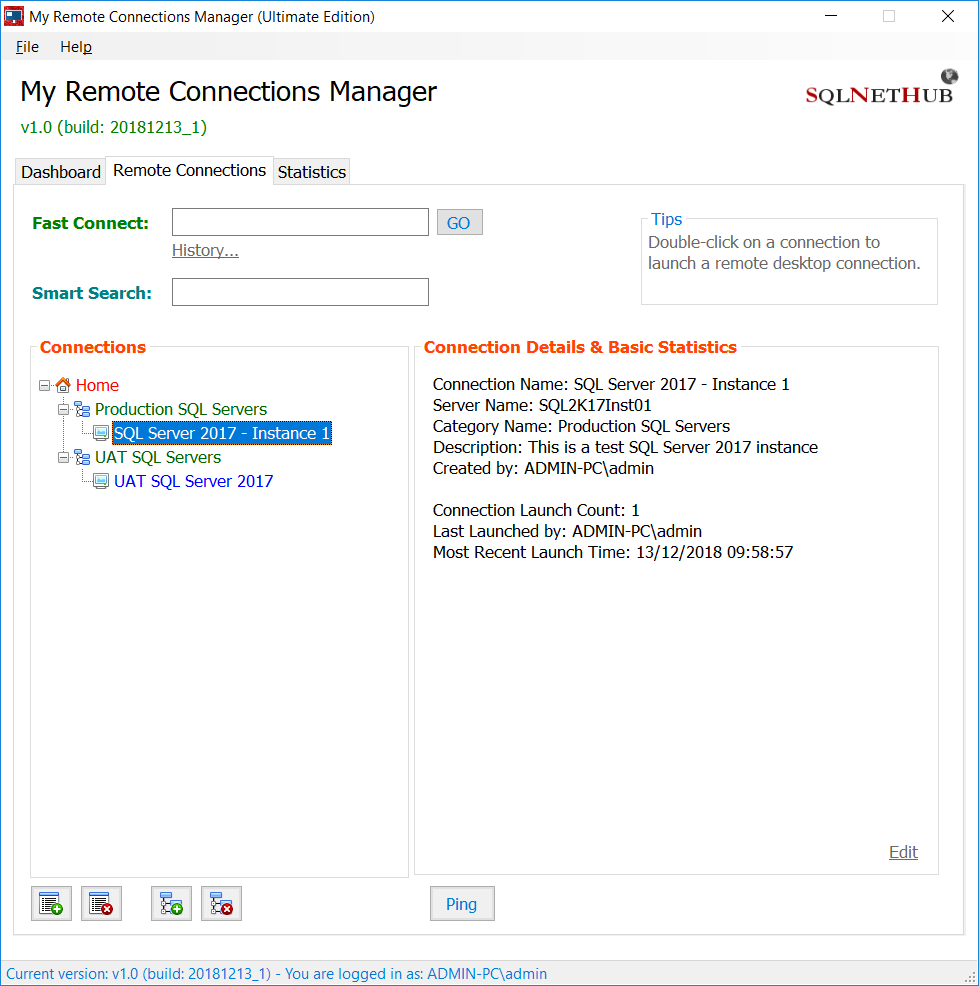Click the Tips box text

(784, 253)
